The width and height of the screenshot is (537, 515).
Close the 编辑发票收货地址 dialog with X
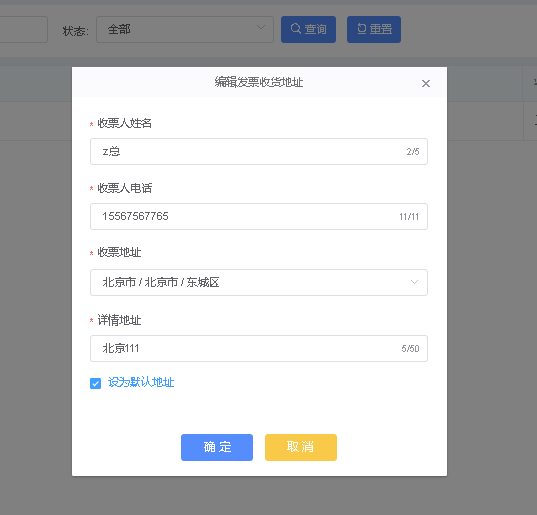[x=426, y=83]
